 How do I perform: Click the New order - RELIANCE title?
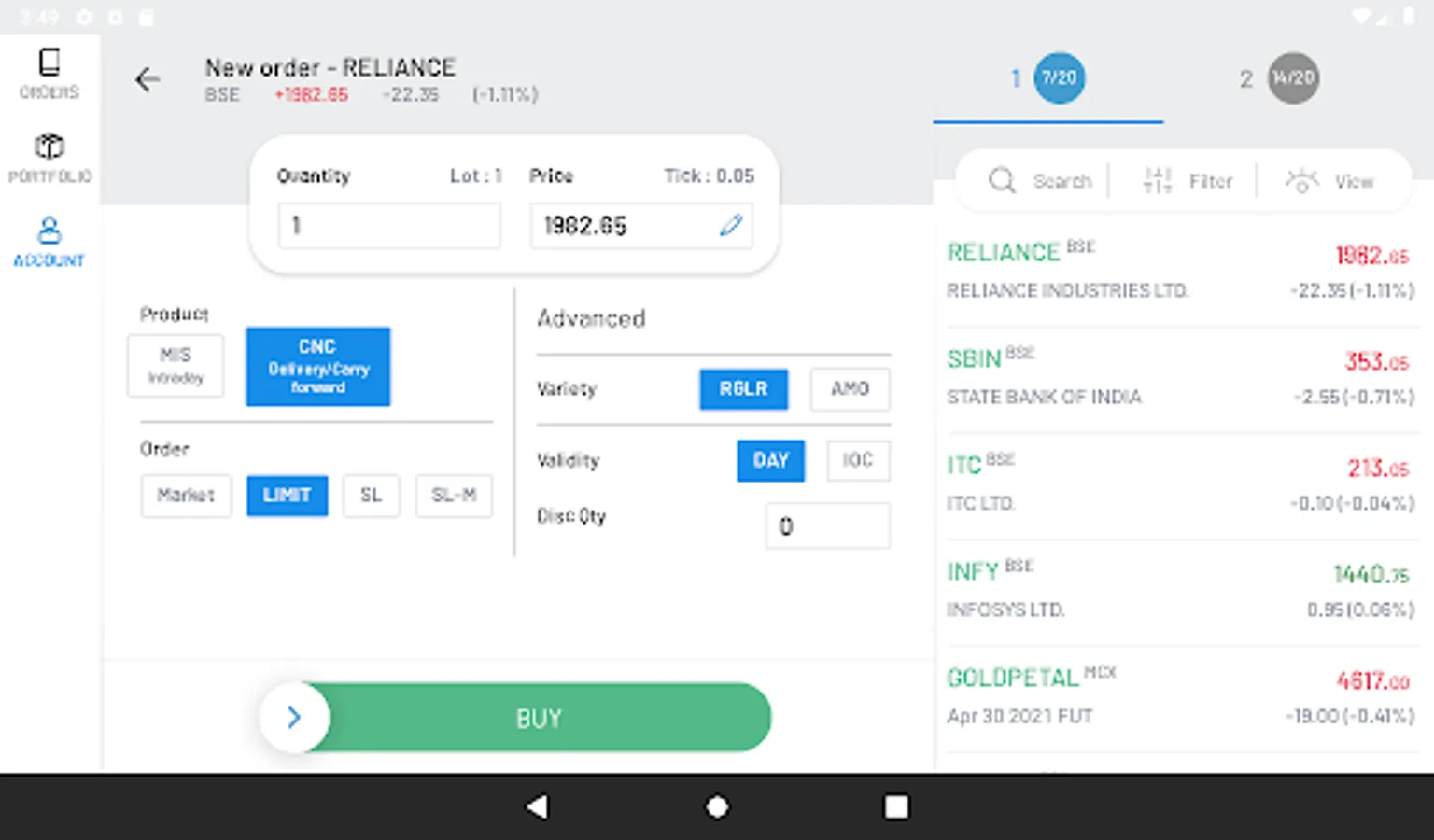click(330, 67)
